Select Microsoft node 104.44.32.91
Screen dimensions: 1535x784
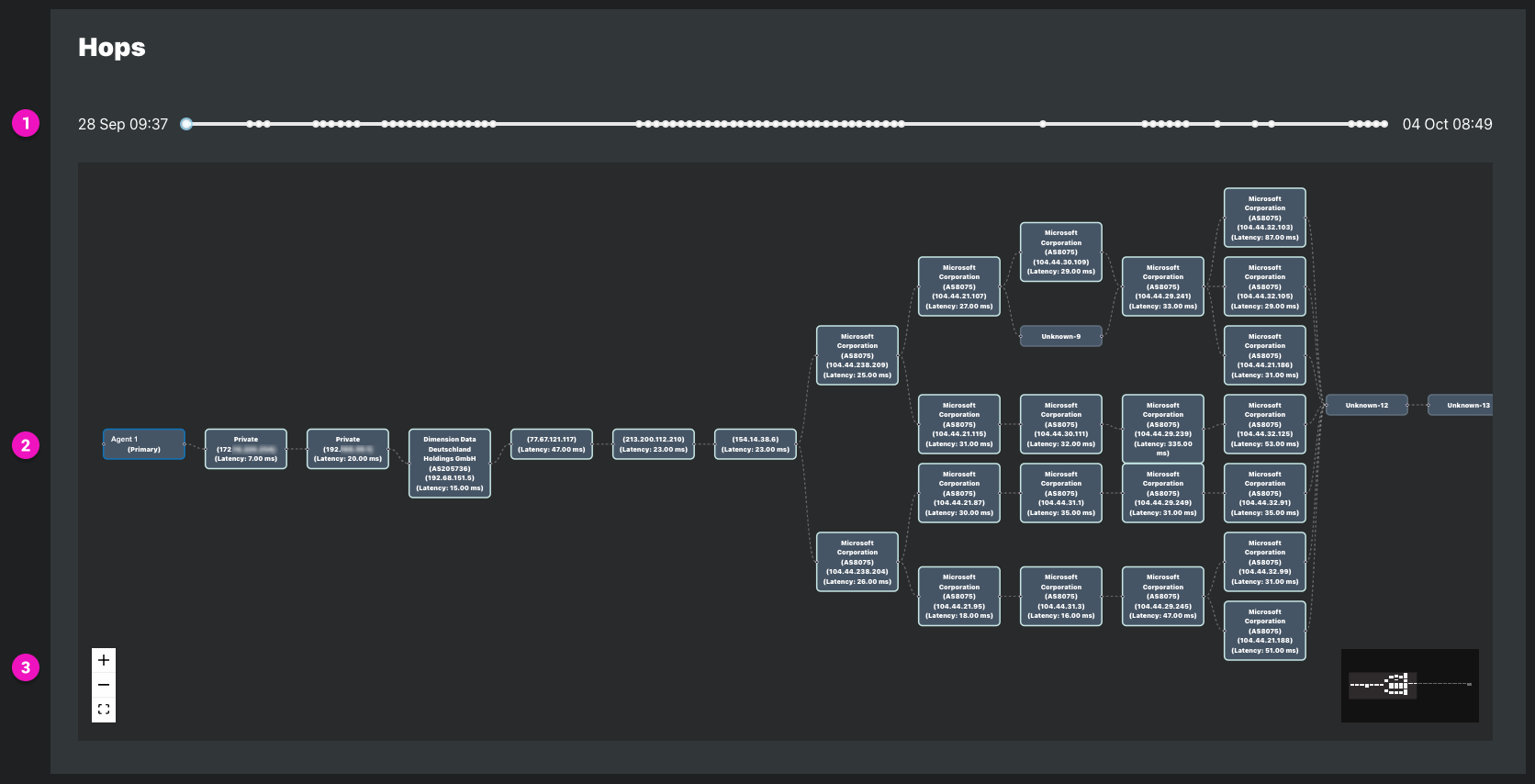tap(1265, 493)
